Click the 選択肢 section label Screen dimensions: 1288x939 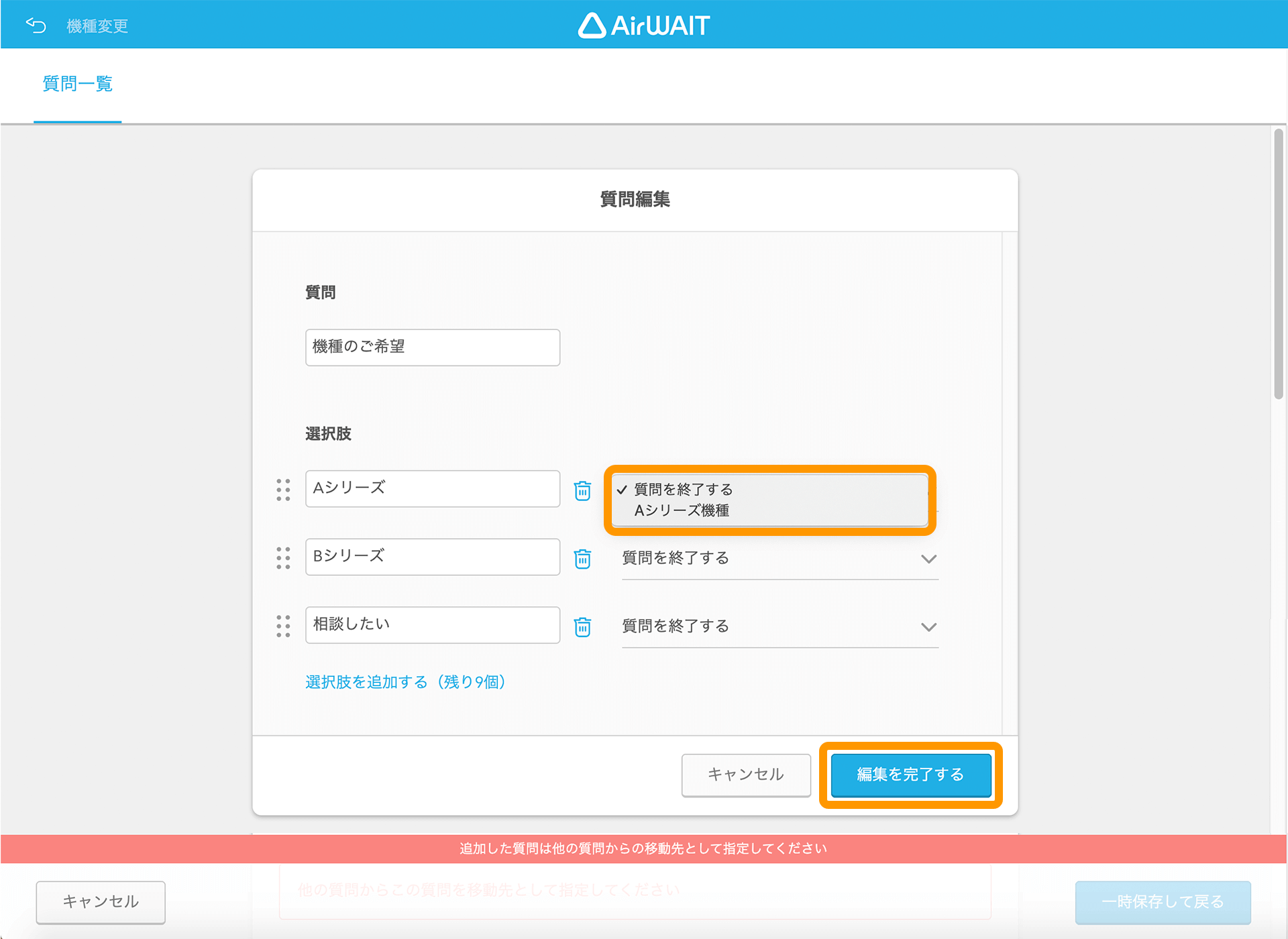328,434
